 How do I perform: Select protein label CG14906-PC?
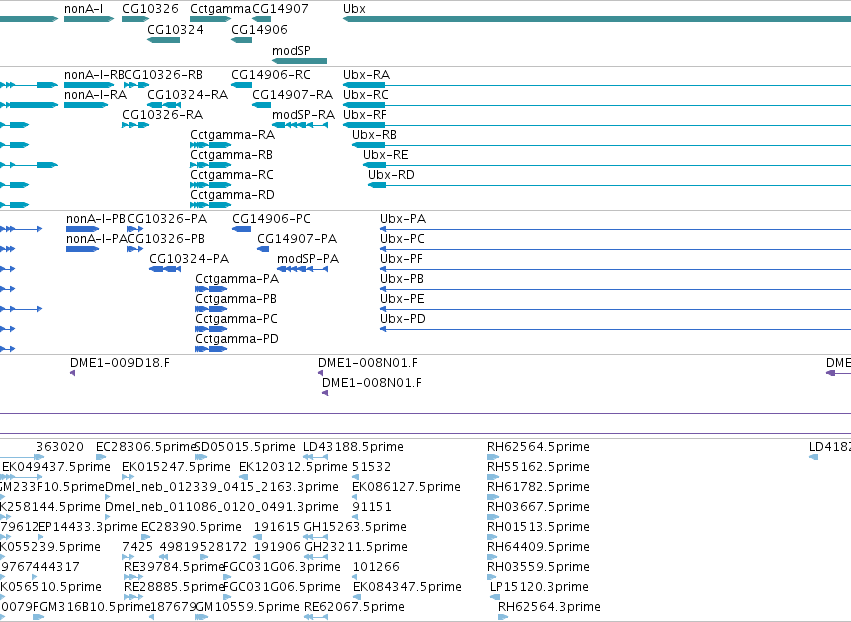[271, 219]
